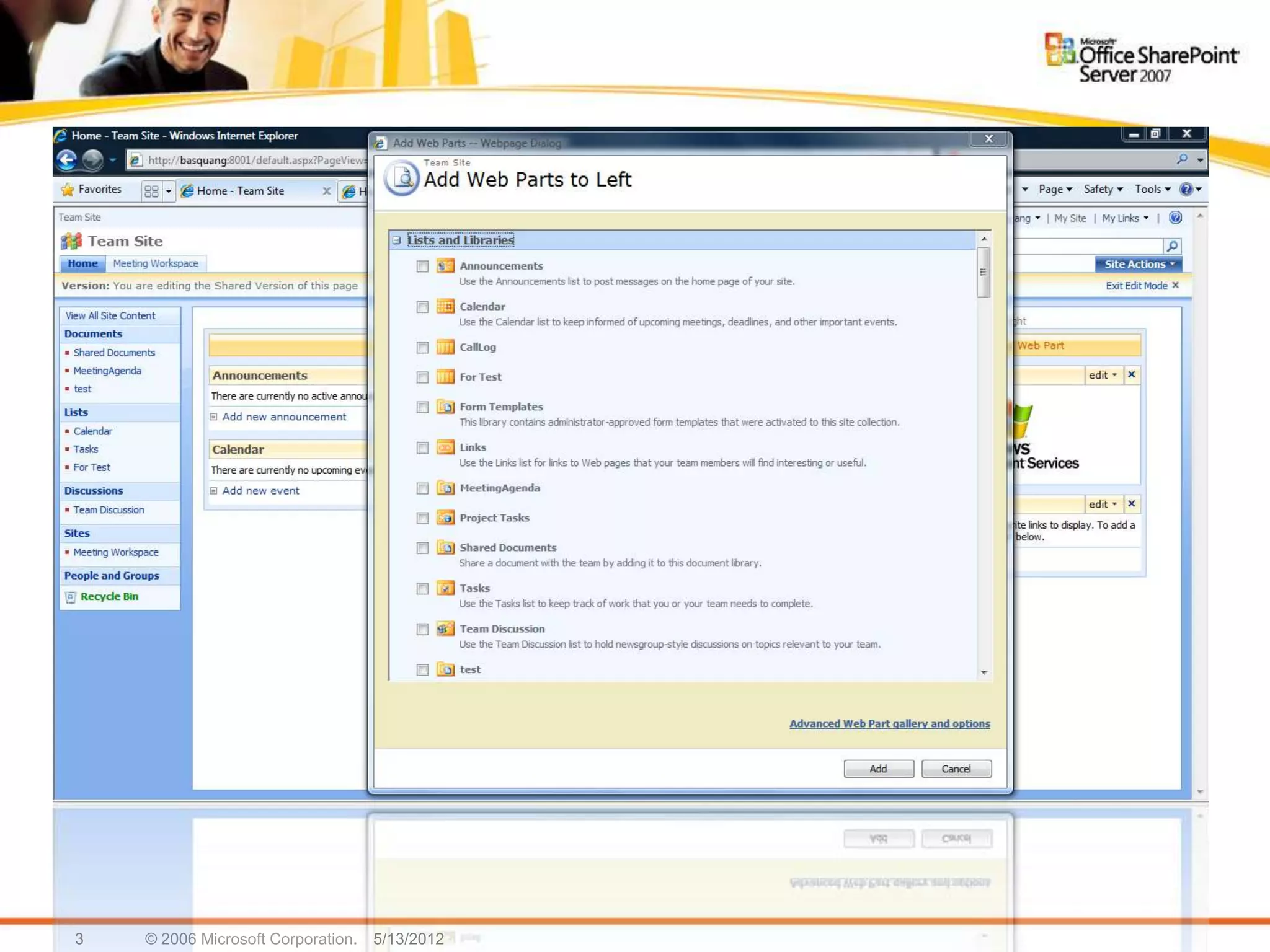Collapse the Lists and Libraries section
Image resolution: width=1270 pixels, height=952 pixels.
[x=397, y=240]
